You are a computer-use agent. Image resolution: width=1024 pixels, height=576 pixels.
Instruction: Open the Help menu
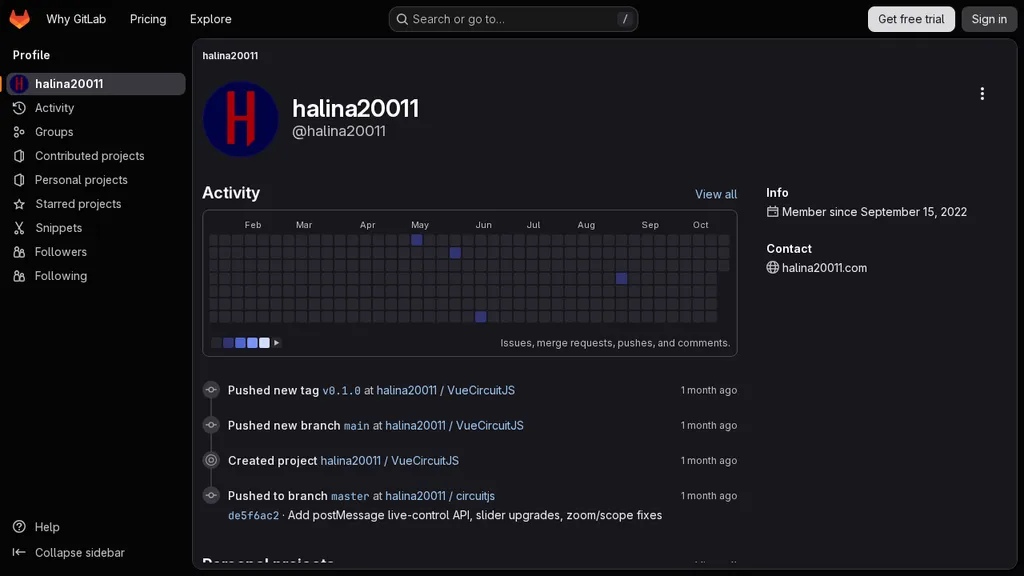[47, 526]
